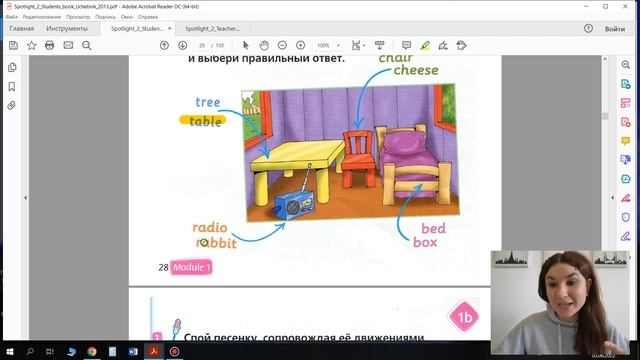This screenshot has width=640, height=360.
Task: Open the Файл menu
Action: click(11, 17)
